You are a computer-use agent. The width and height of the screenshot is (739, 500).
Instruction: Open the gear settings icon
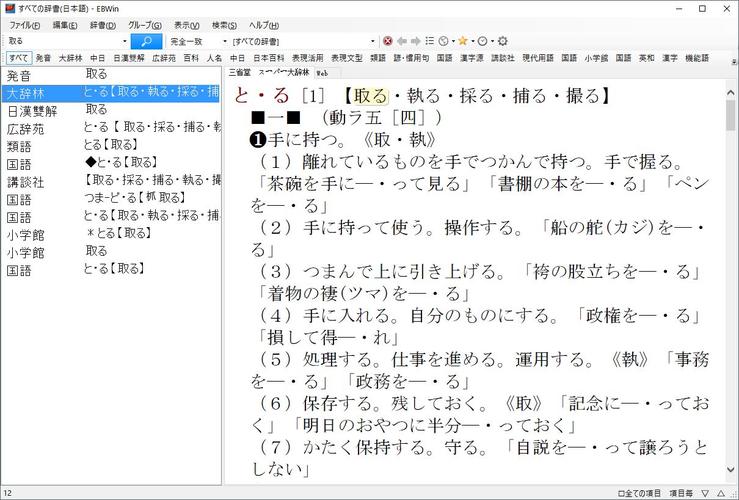click(x=502, y=41)
